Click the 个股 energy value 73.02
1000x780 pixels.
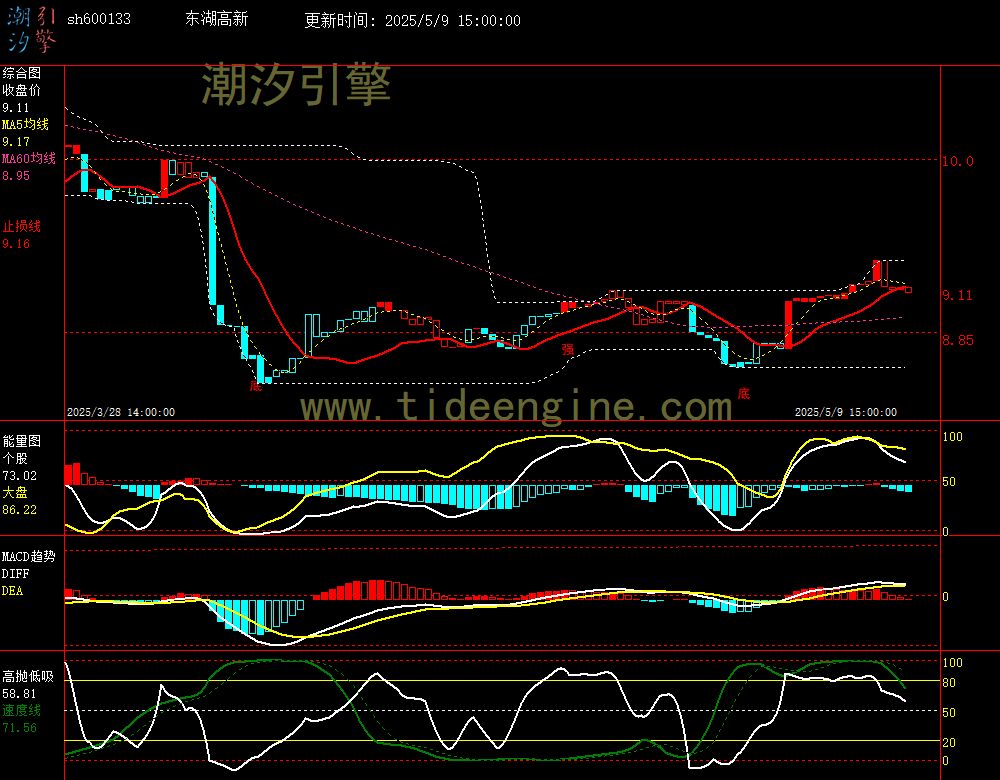click(x=19, y=476)
